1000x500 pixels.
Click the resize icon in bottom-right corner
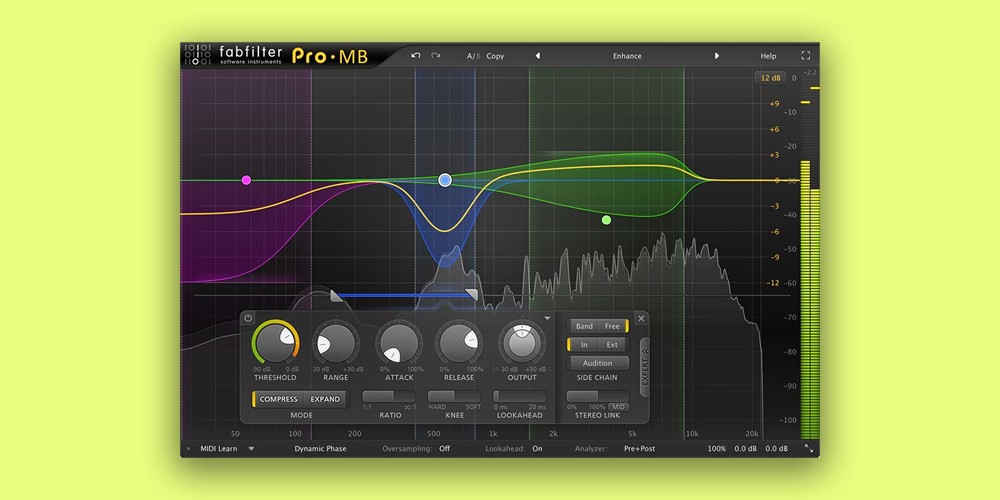pos(808,449)
